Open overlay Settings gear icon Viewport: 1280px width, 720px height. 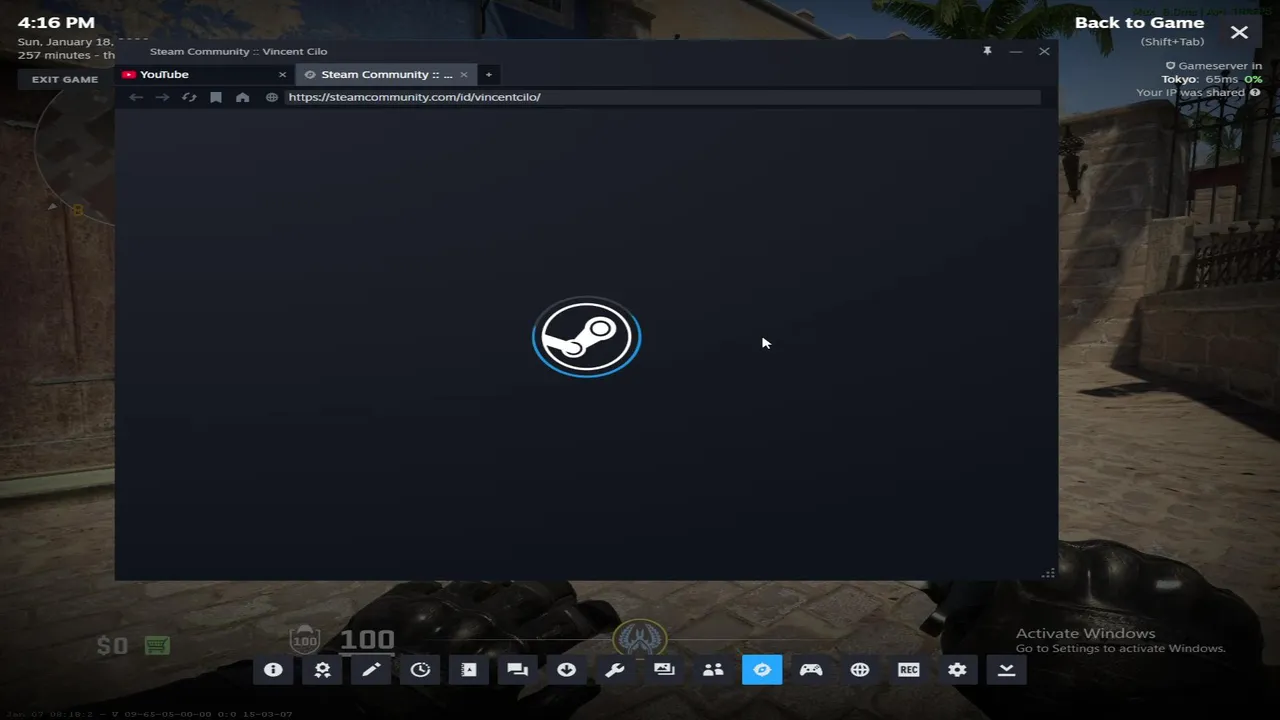point(957,670)
